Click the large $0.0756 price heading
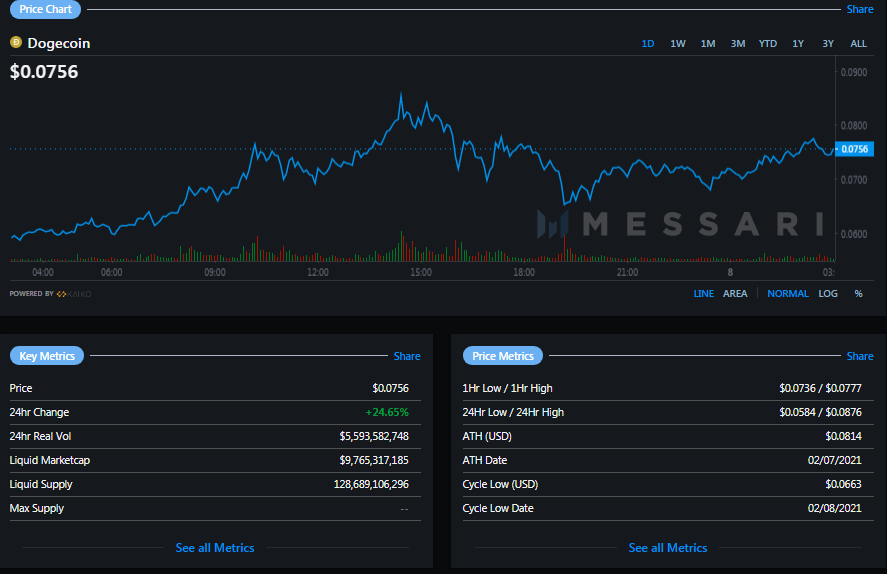The image size is (887, 574). (x=44, y=72)
